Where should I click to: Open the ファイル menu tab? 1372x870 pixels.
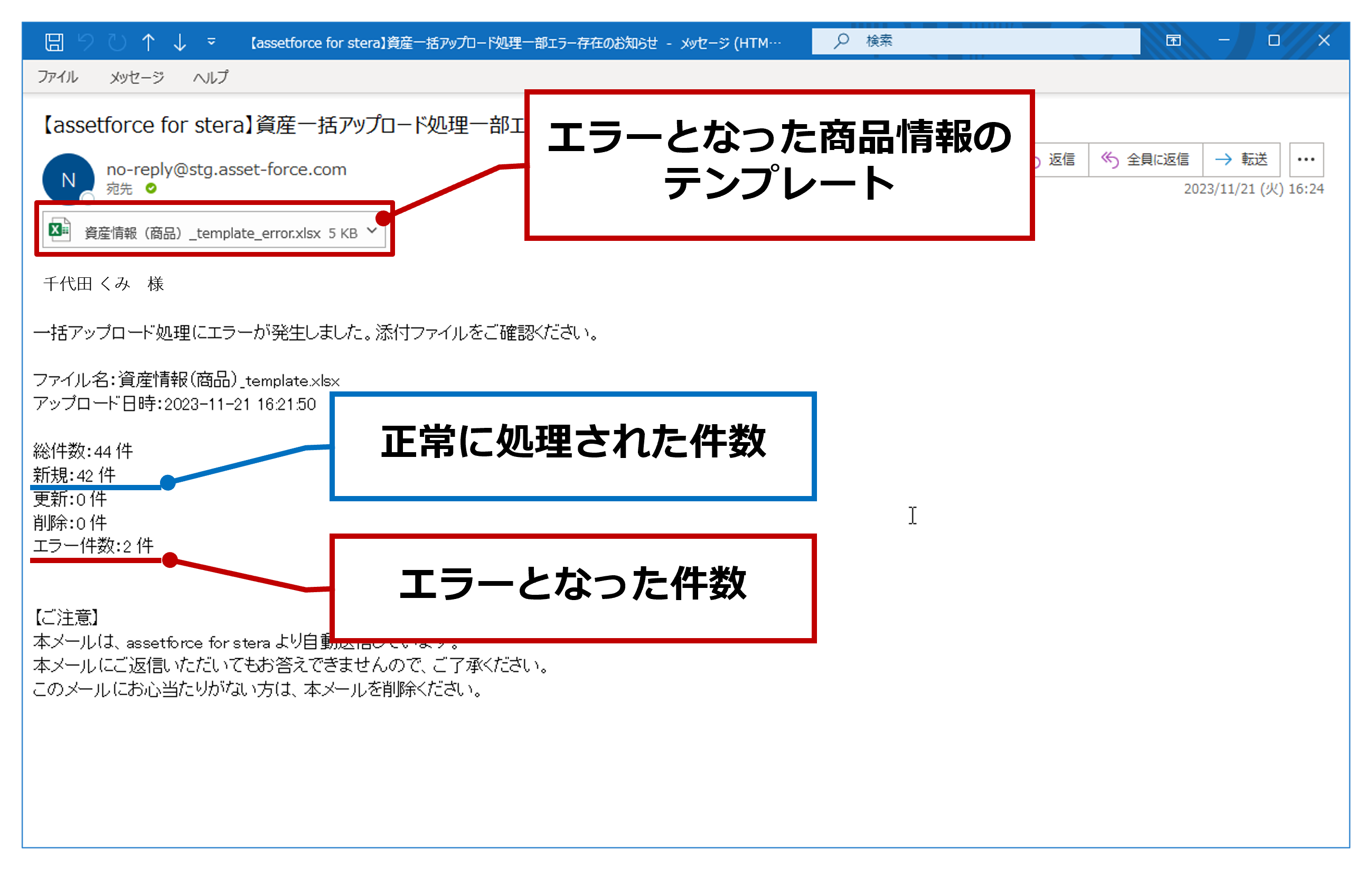58,77
